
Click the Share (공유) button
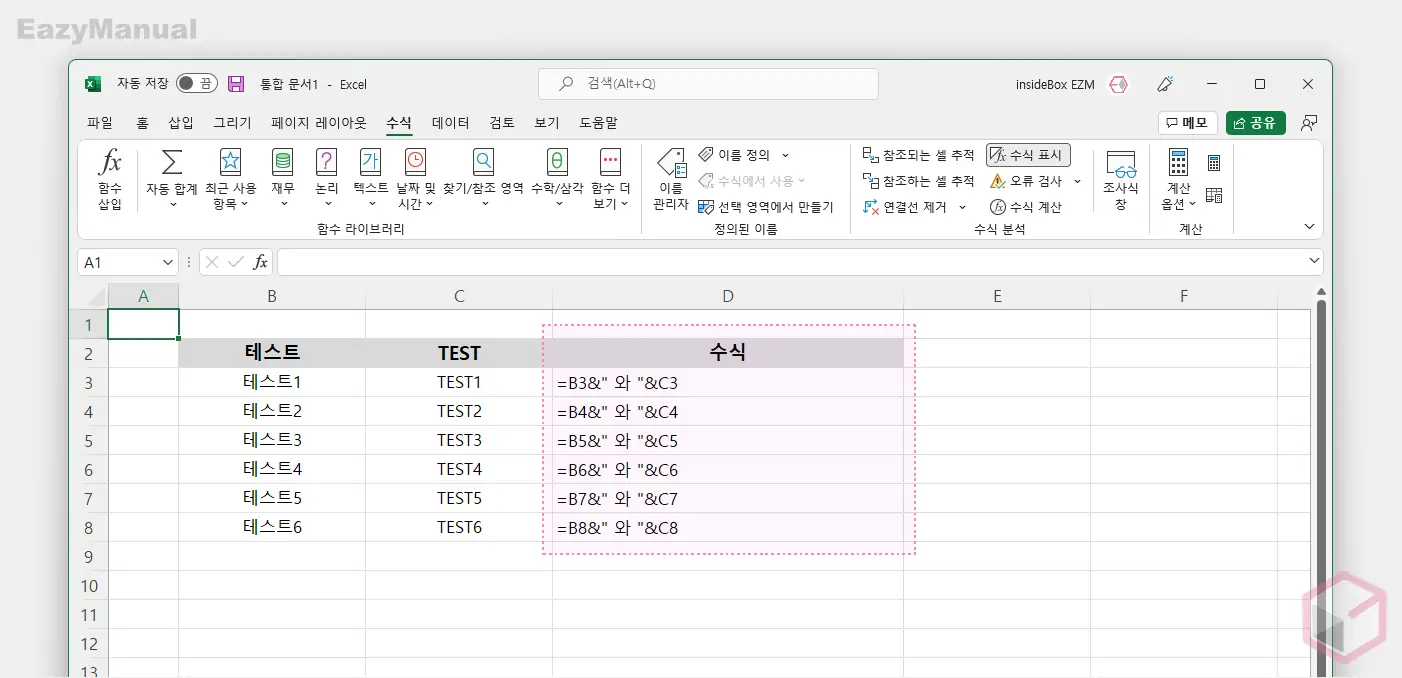click(1255, 123)
